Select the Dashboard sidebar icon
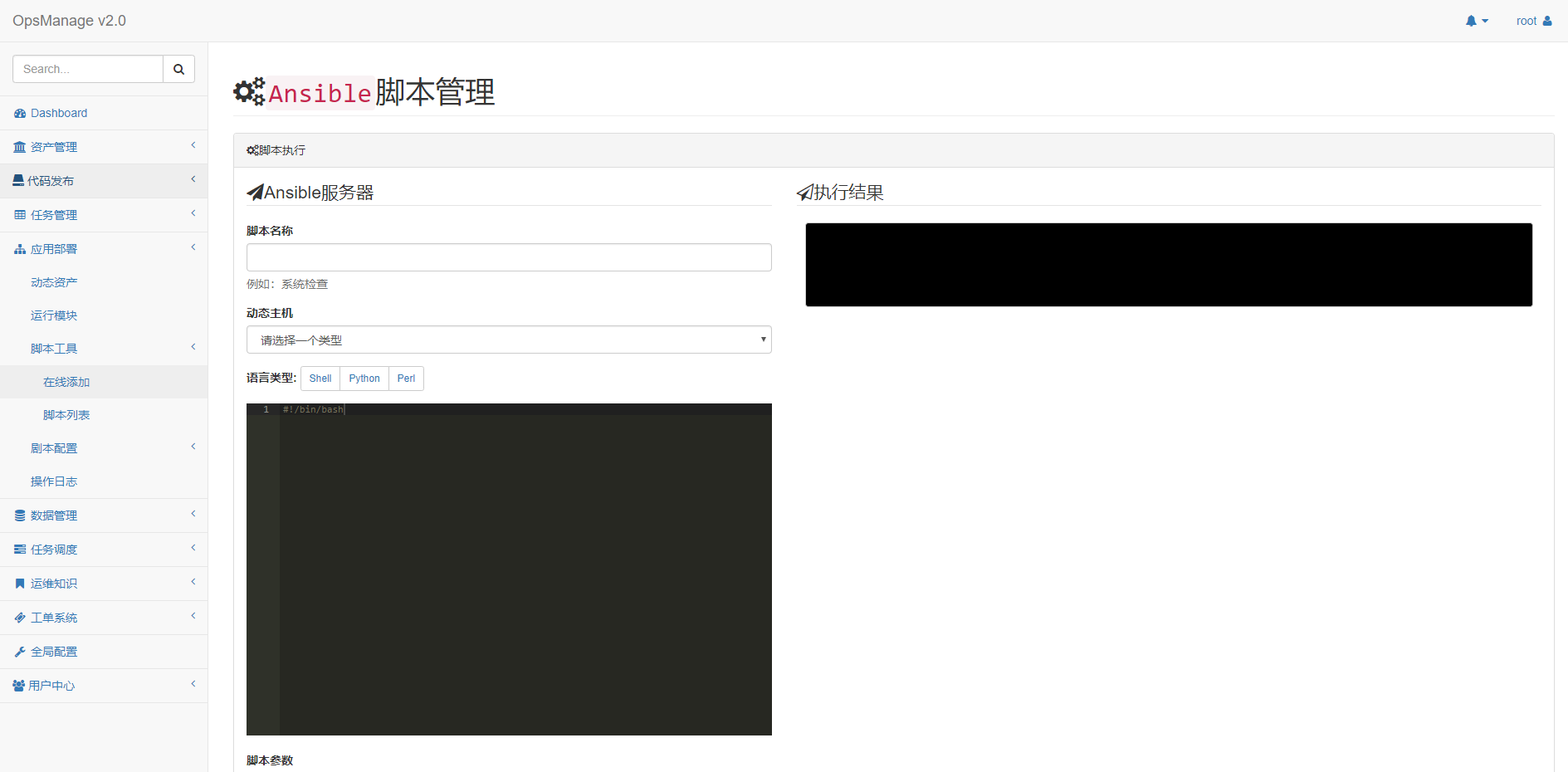The height and width of the screenshot is (772, 1568). tap(19, 112)
